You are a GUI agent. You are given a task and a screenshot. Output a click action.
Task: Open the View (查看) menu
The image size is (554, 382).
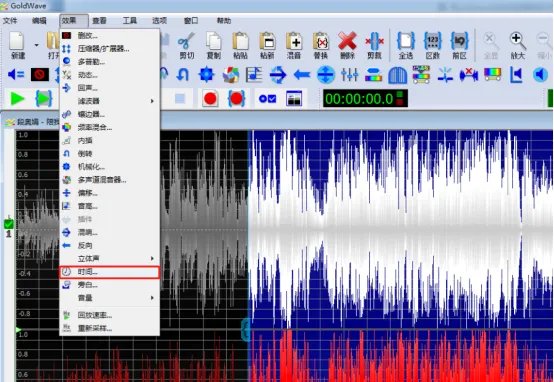tap(99, 21)
